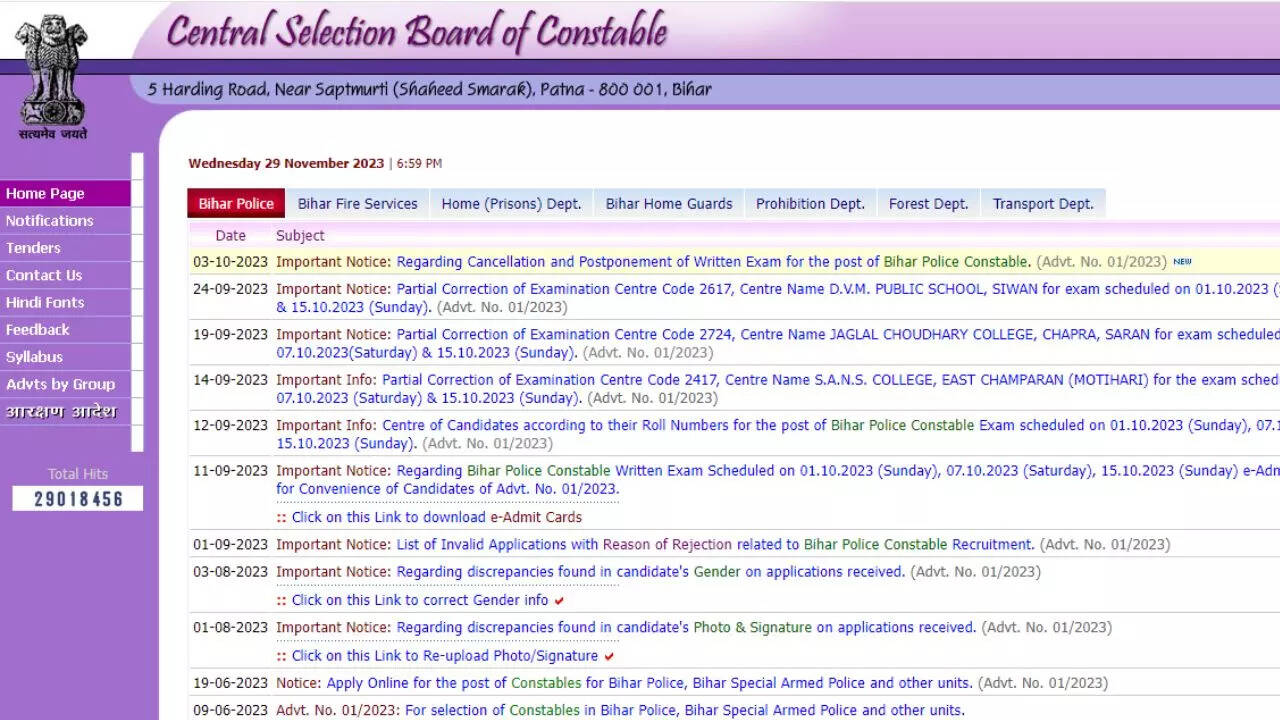The height and width of the screenshot is (720, 1280).
Task: Switch to Bihar Fire Services tab
Action: [357, 204]
